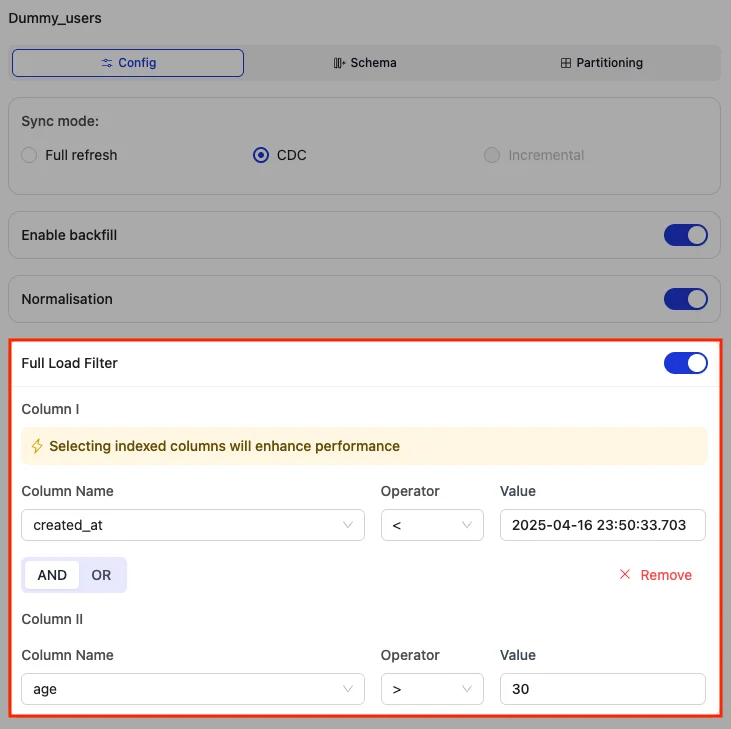Click the created_at timestamp value field

602,525
